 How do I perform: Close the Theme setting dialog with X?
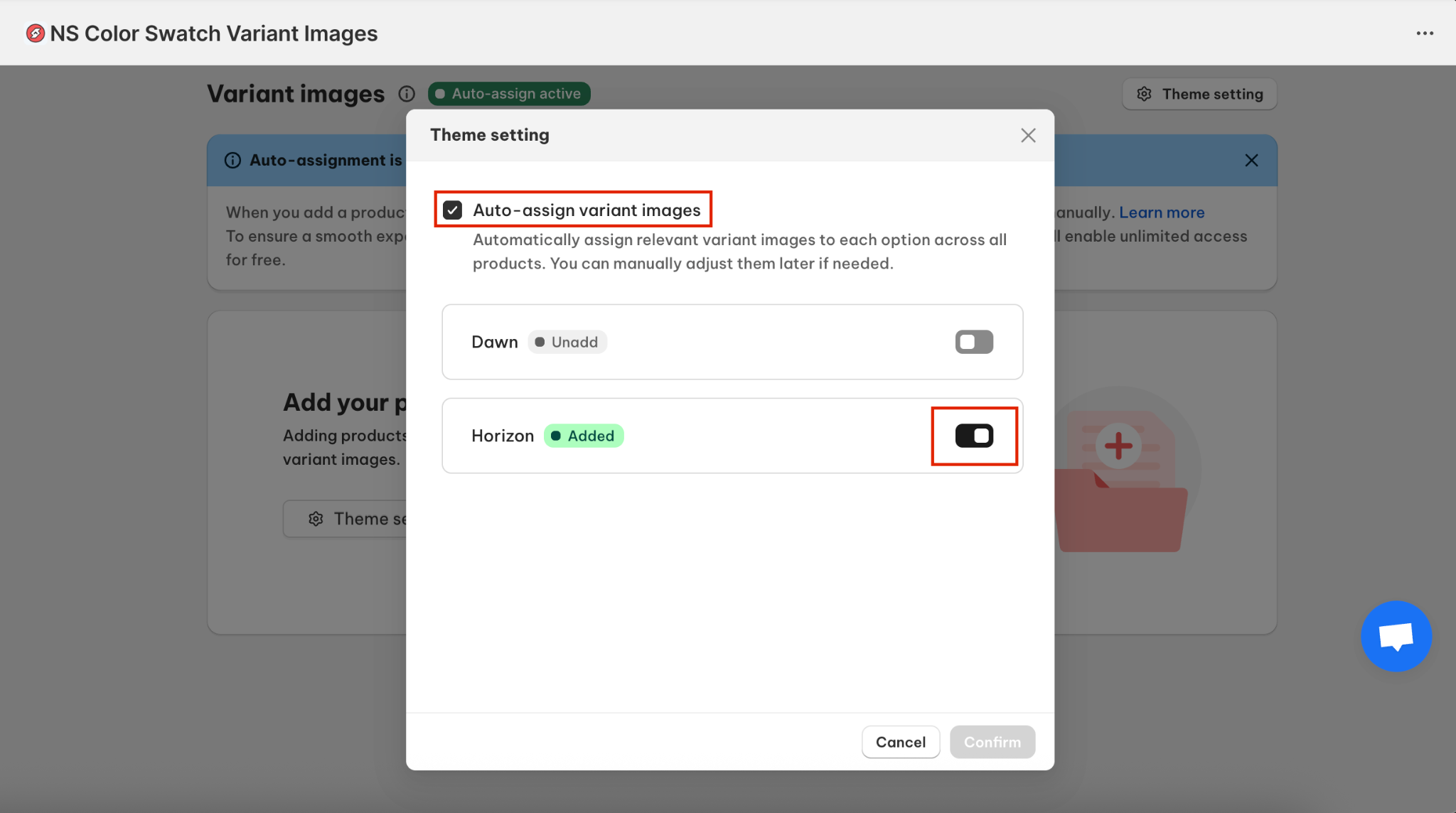tap(1028, 135)
